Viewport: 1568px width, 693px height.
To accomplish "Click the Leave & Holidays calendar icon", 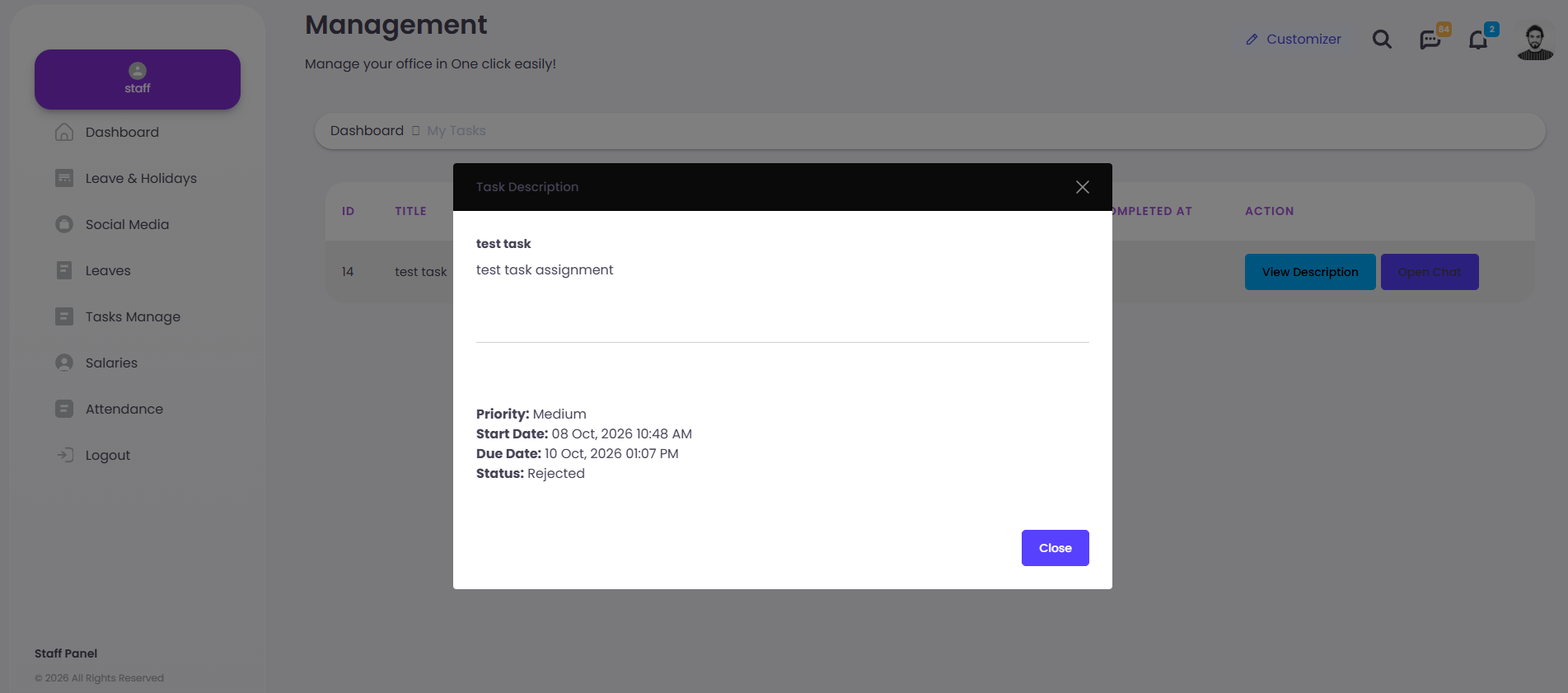I will 64,178.
